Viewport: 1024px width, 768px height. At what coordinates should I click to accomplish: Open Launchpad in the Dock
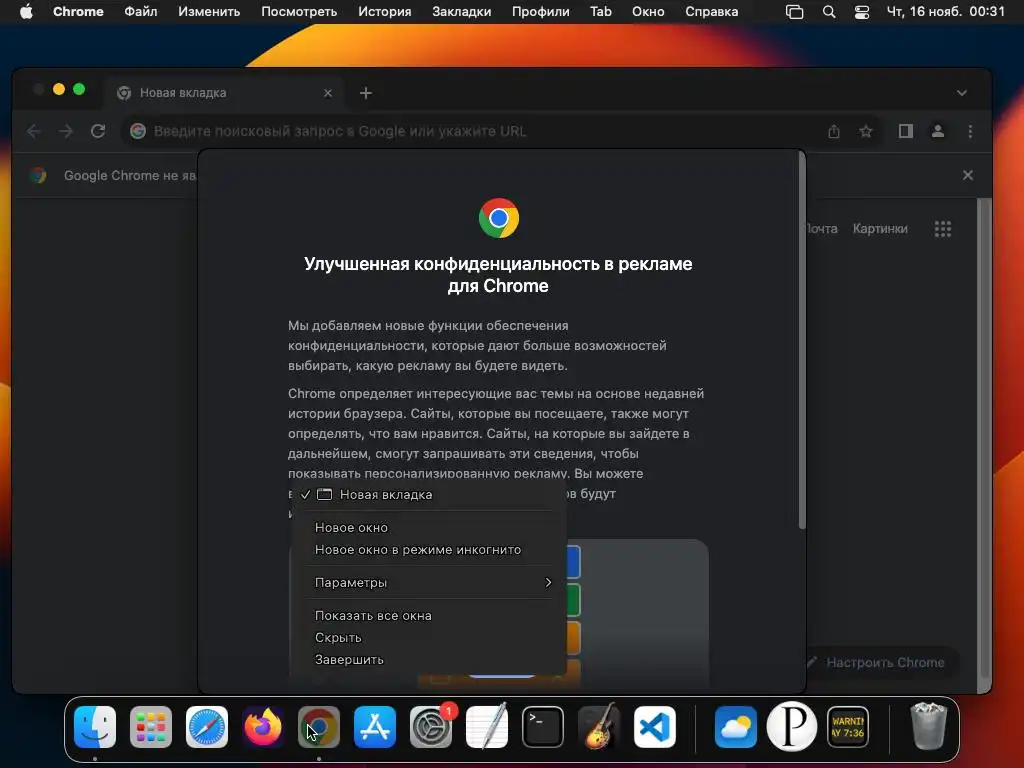pyautogui.click(x=151, y=727)
